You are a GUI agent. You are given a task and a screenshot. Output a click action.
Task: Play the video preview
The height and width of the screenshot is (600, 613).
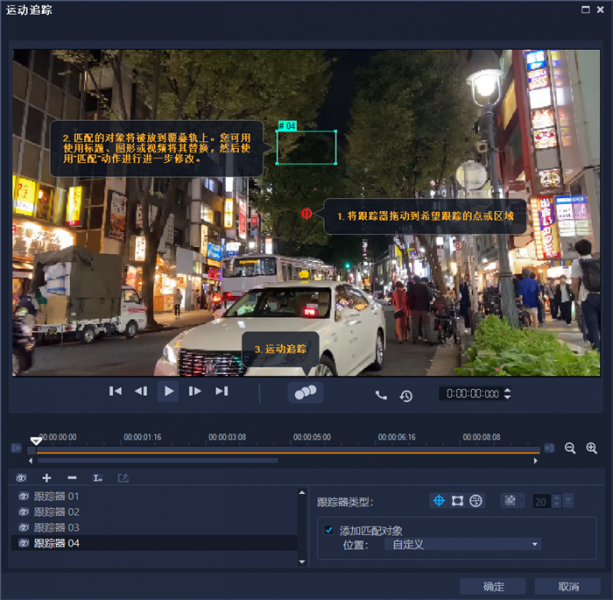(x=168, y=391)
